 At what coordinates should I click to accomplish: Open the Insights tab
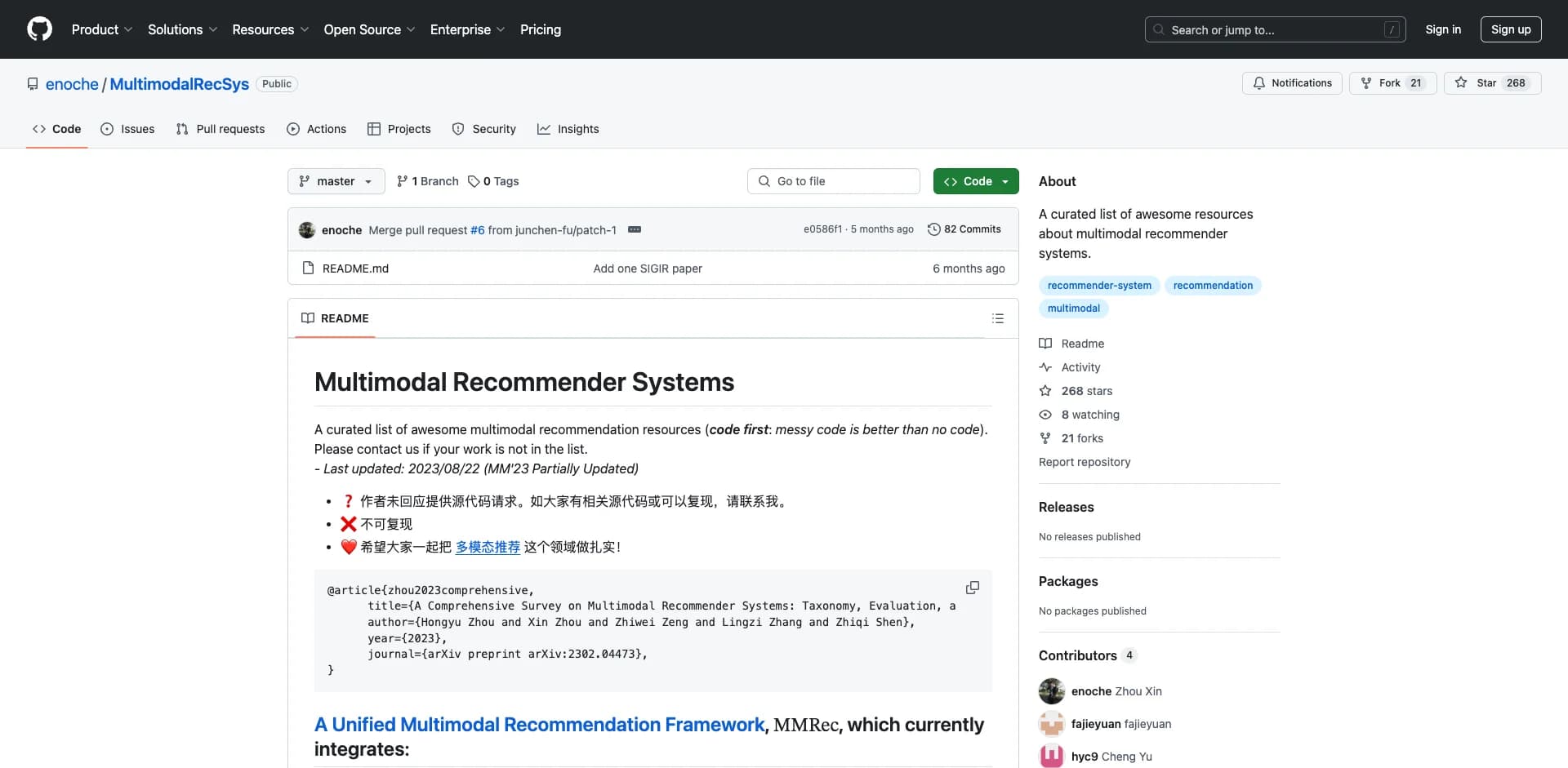568,129
